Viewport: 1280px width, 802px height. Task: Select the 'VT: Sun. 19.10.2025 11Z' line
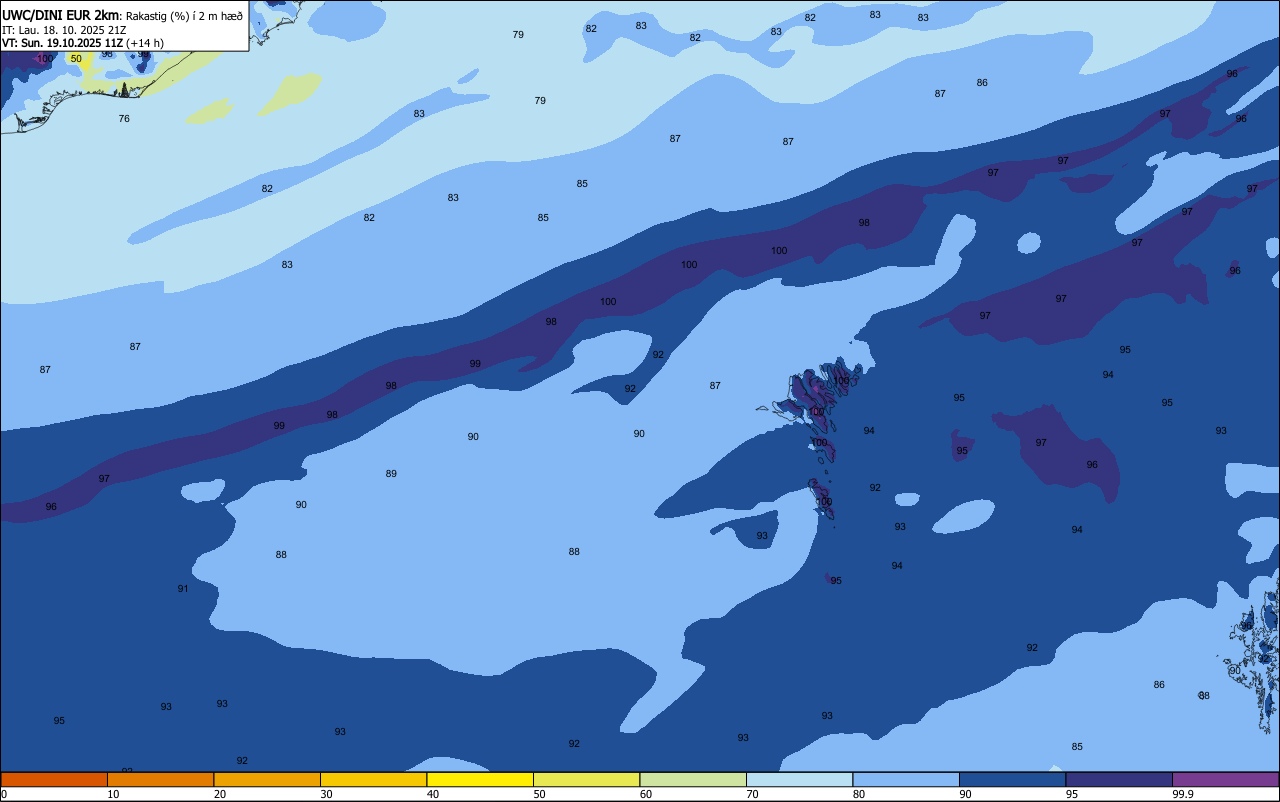62,43
